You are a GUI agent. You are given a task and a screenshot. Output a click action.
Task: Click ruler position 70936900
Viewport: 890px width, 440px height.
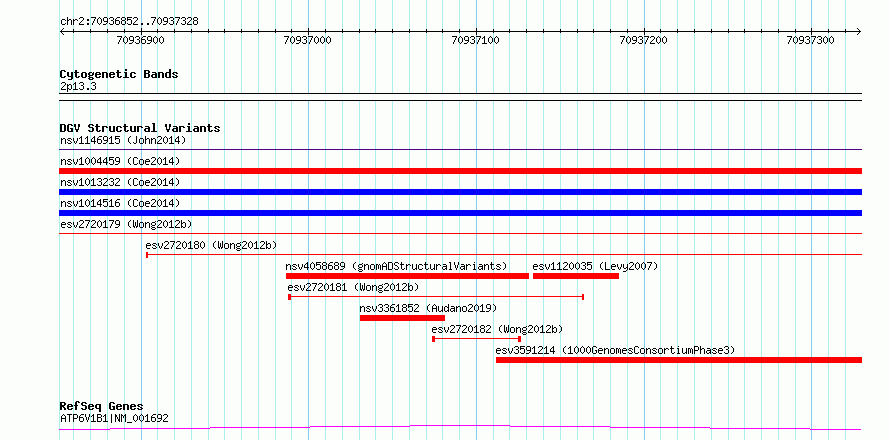point(140,40)
